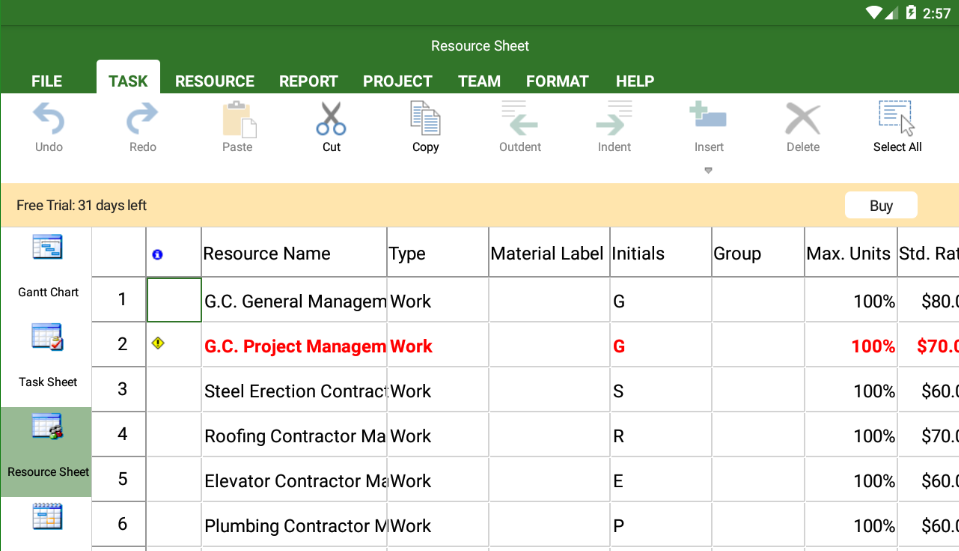This screenshot has width=959, height=551.
Task: Cut selection with the scissors icon
Action: pyautogui.click(x=331, y=118)
